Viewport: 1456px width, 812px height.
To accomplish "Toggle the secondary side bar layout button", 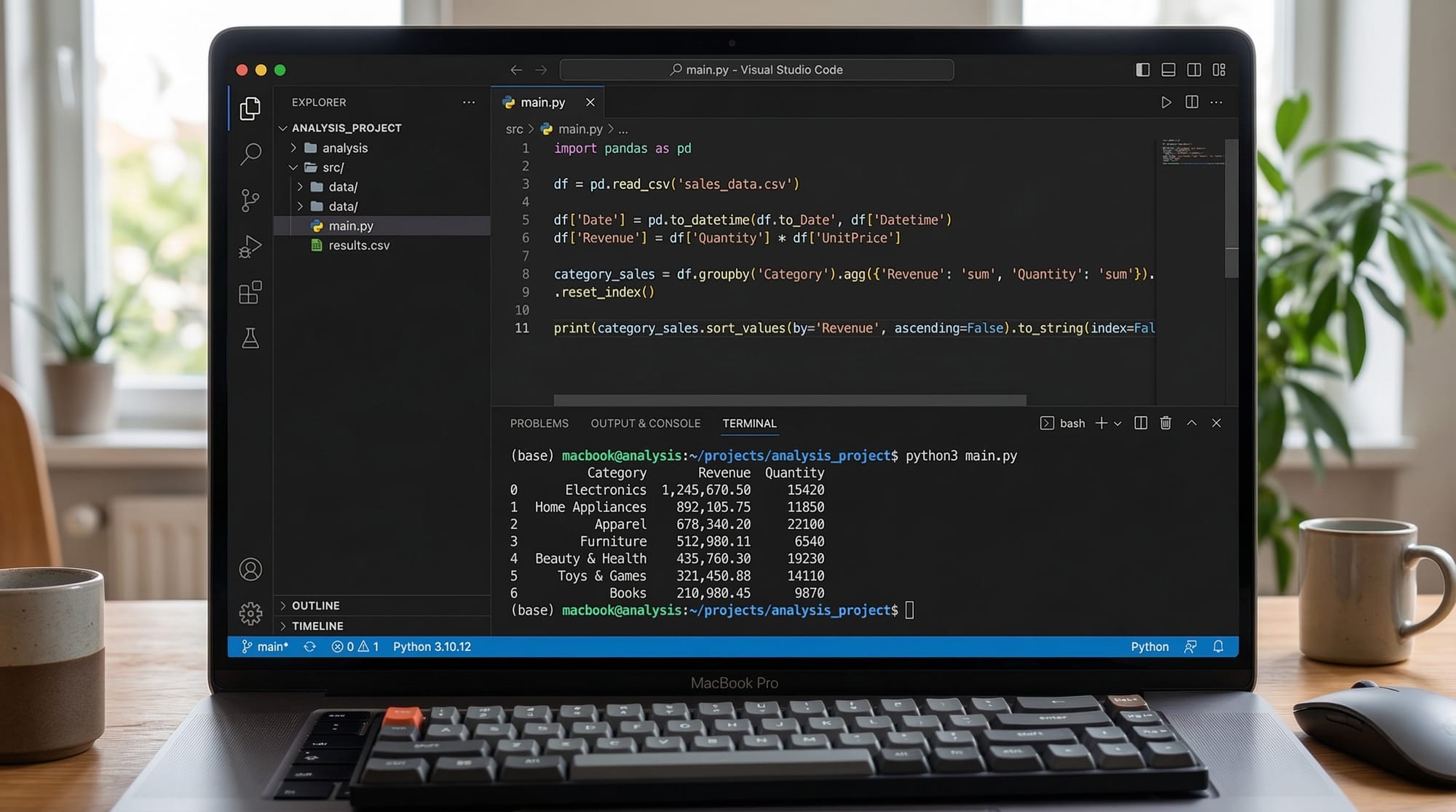I will click(1193, 70).
